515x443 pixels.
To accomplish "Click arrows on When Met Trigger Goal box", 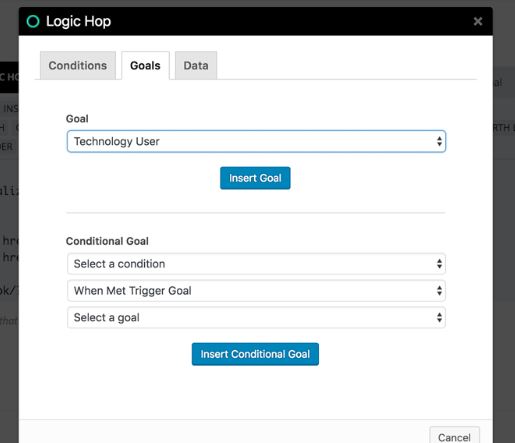I will coord(439,291).
